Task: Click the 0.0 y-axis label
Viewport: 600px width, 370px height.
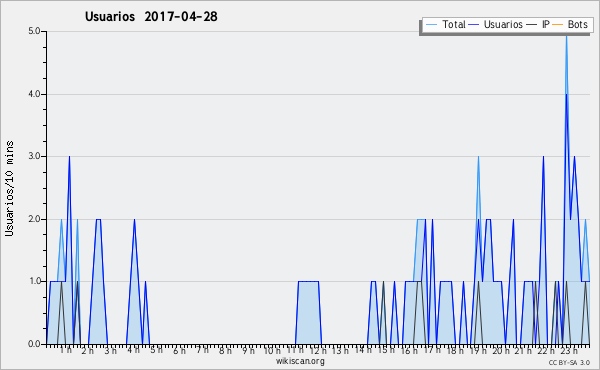Action: [x=34, y=344]
